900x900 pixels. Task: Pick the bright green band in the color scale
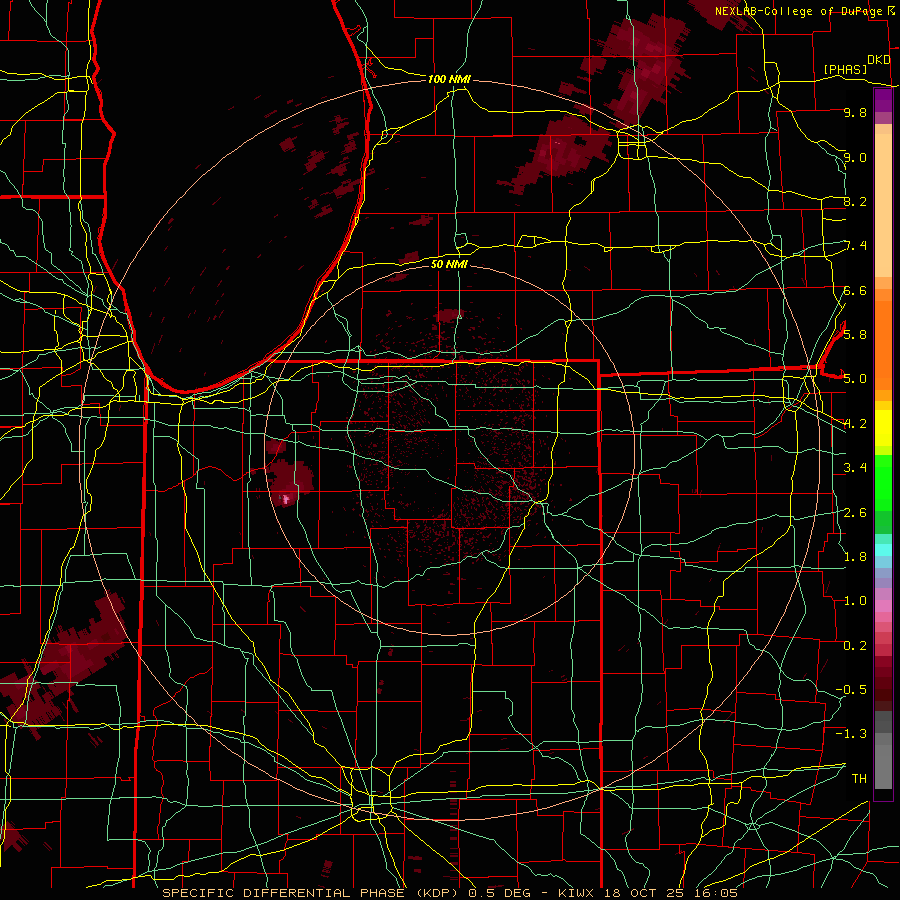(x=883, y=484)
